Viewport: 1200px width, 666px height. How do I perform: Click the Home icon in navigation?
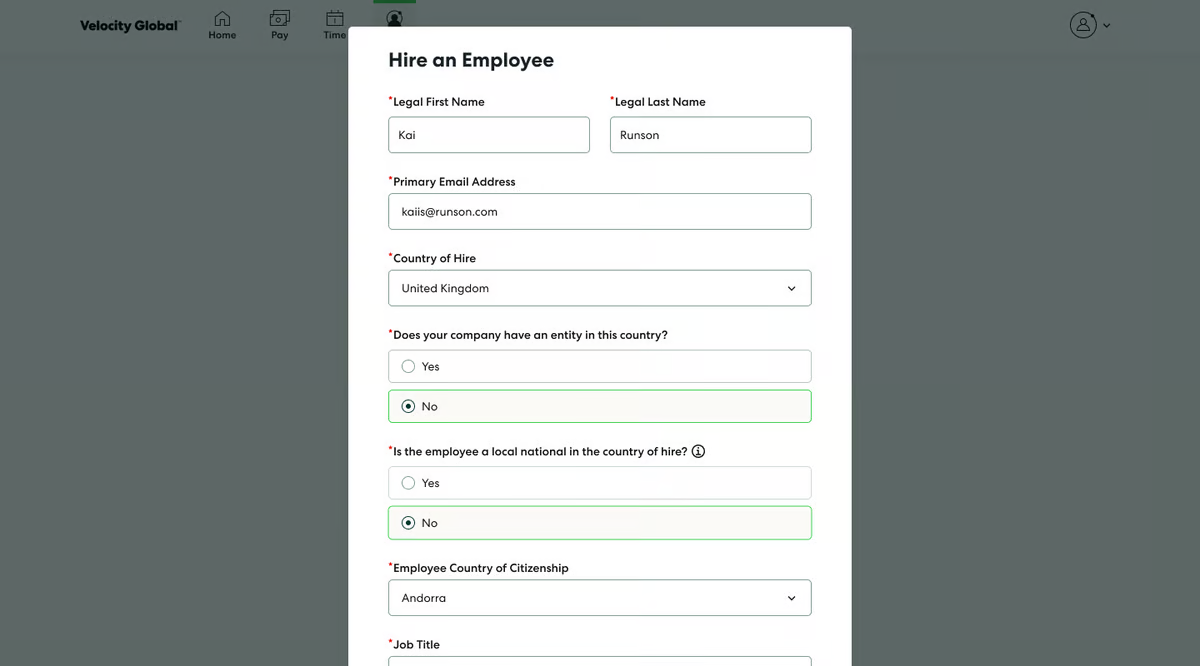222,19
